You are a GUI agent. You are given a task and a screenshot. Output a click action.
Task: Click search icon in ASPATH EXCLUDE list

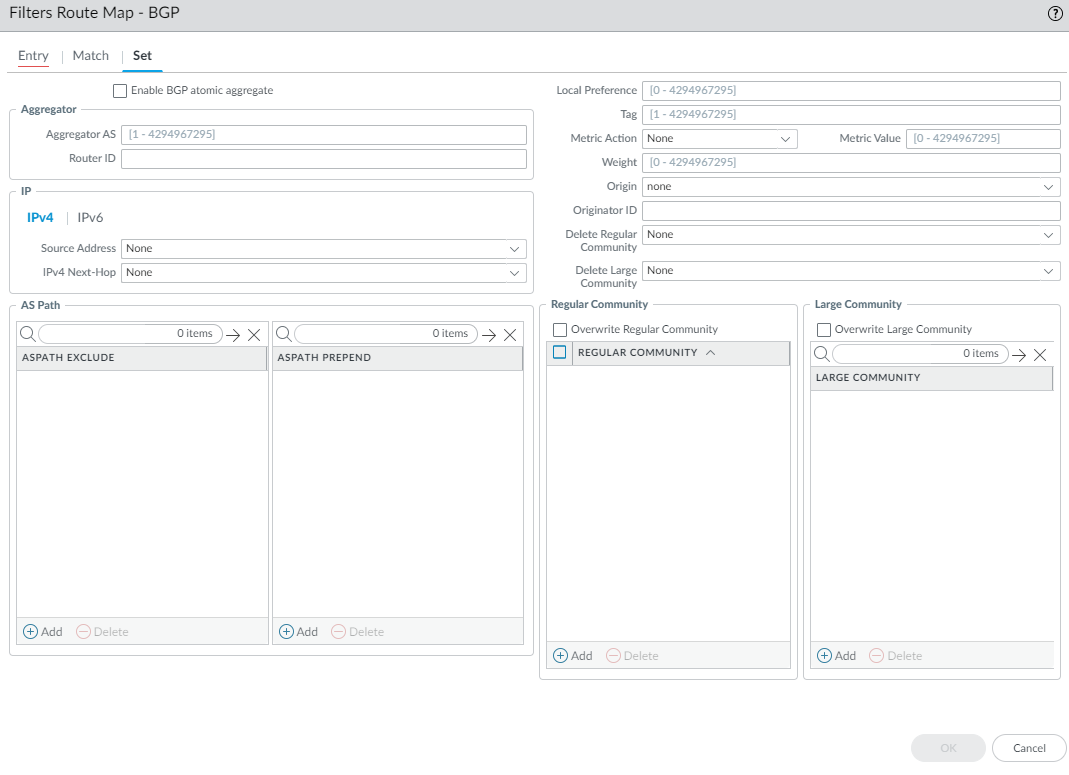click(x=27, y=334)
